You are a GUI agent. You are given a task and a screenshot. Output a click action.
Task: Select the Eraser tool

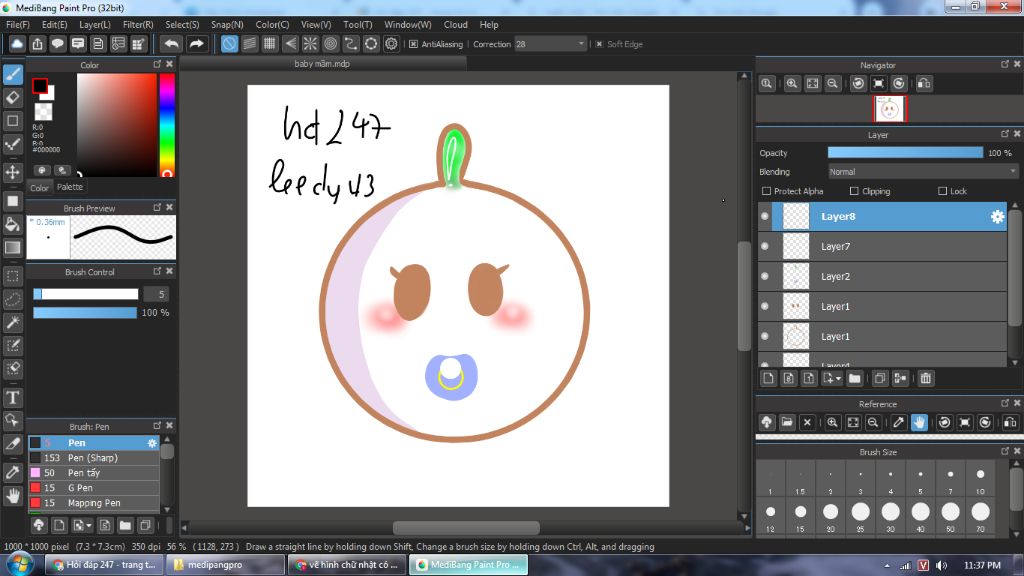point(12,98)
